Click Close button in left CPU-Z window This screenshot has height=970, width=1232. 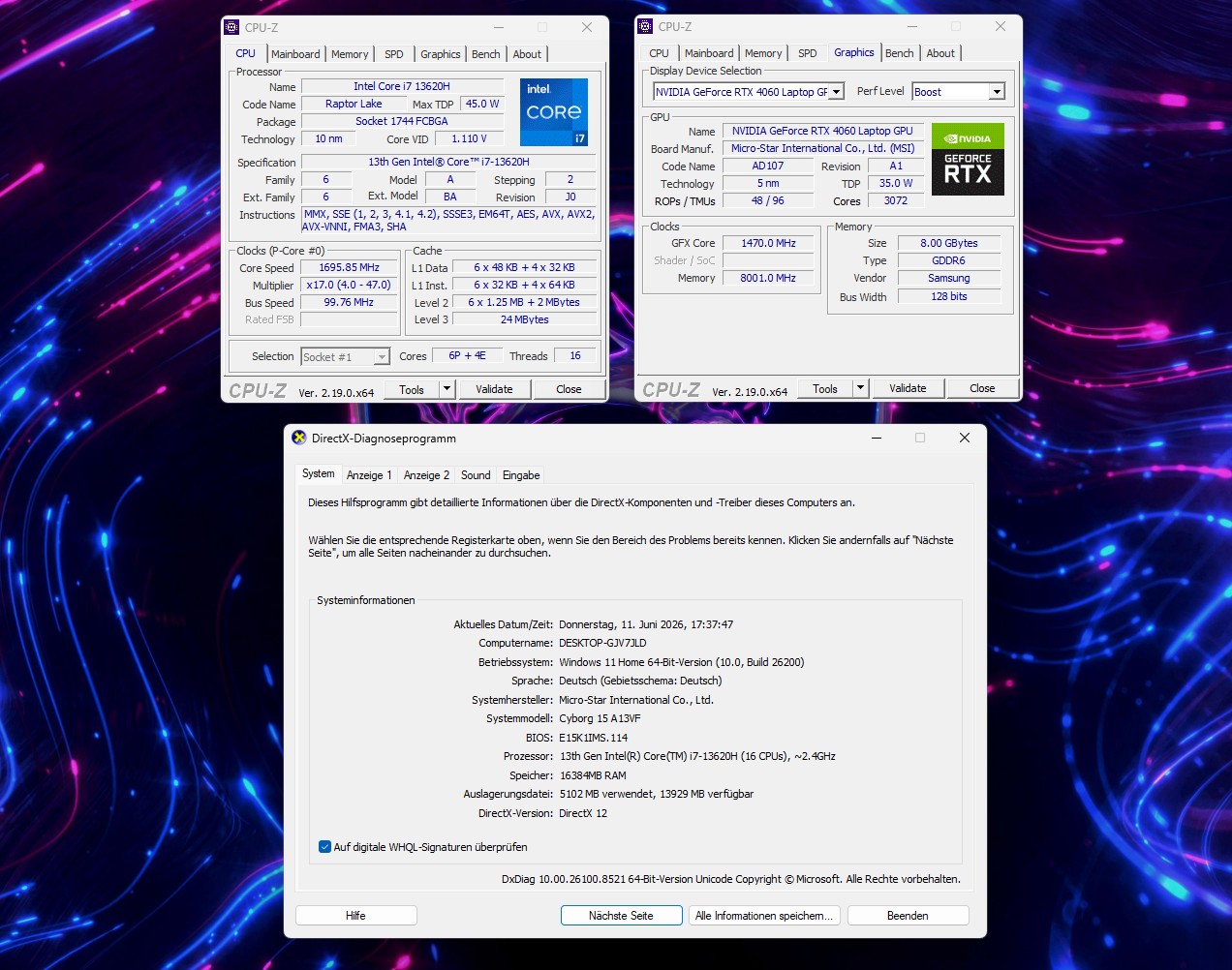coord(569,389)
